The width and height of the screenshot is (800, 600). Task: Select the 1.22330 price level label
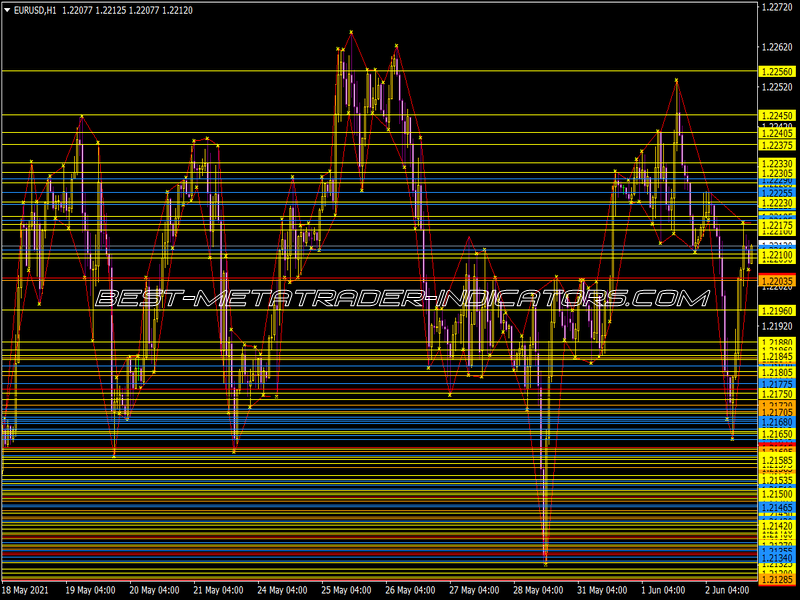(x=777, y=163)
